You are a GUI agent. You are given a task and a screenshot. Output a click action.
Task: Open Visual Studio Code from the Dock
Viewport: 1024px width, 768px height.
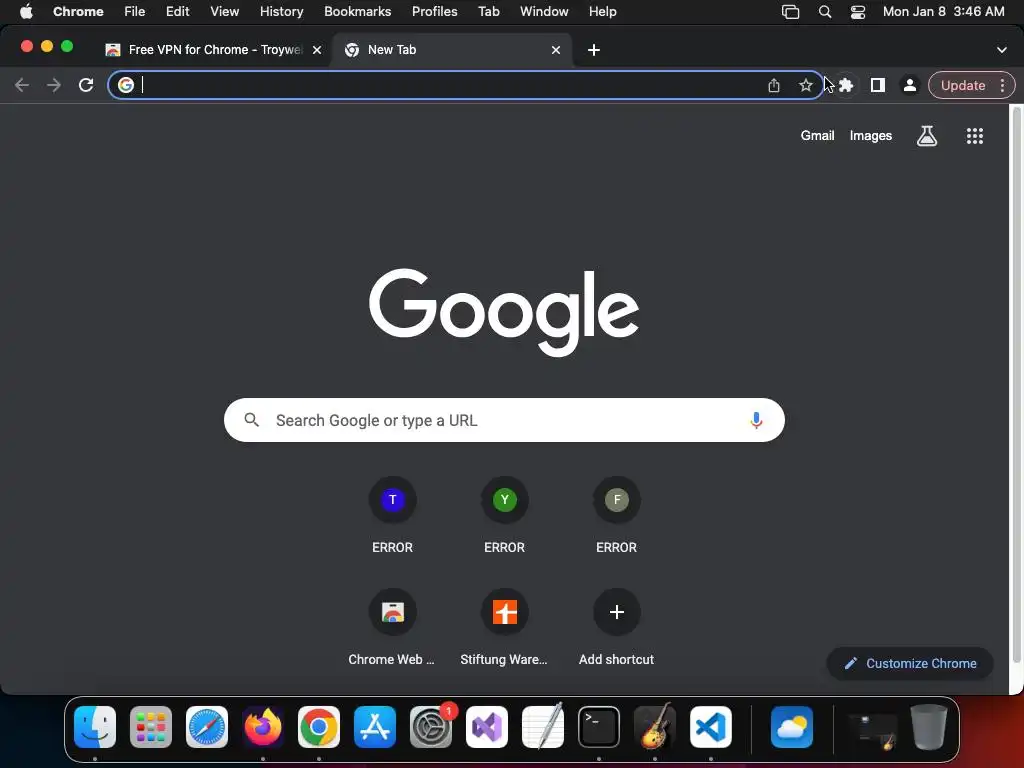[711, 727]
